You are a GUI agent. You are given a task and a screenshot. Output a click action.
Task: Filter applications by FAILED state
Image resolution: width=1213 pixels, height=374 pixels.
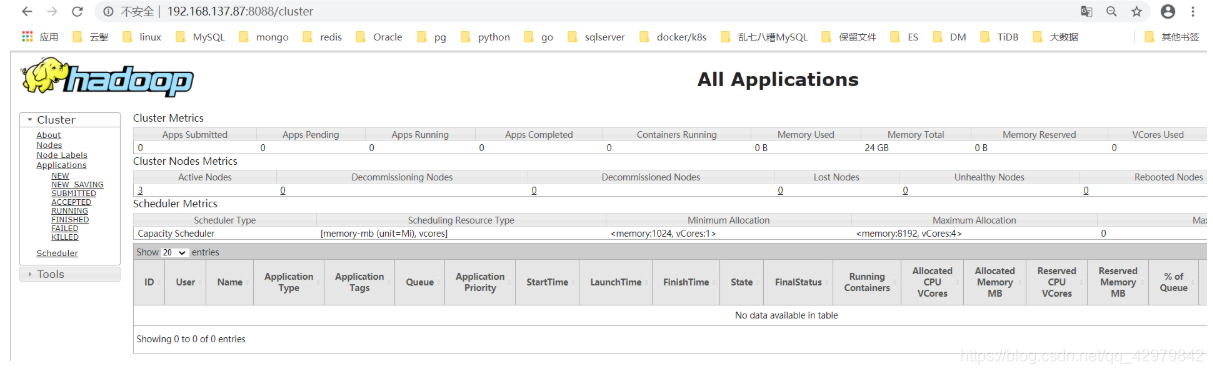pyautogui.click(x=64, y=229)
